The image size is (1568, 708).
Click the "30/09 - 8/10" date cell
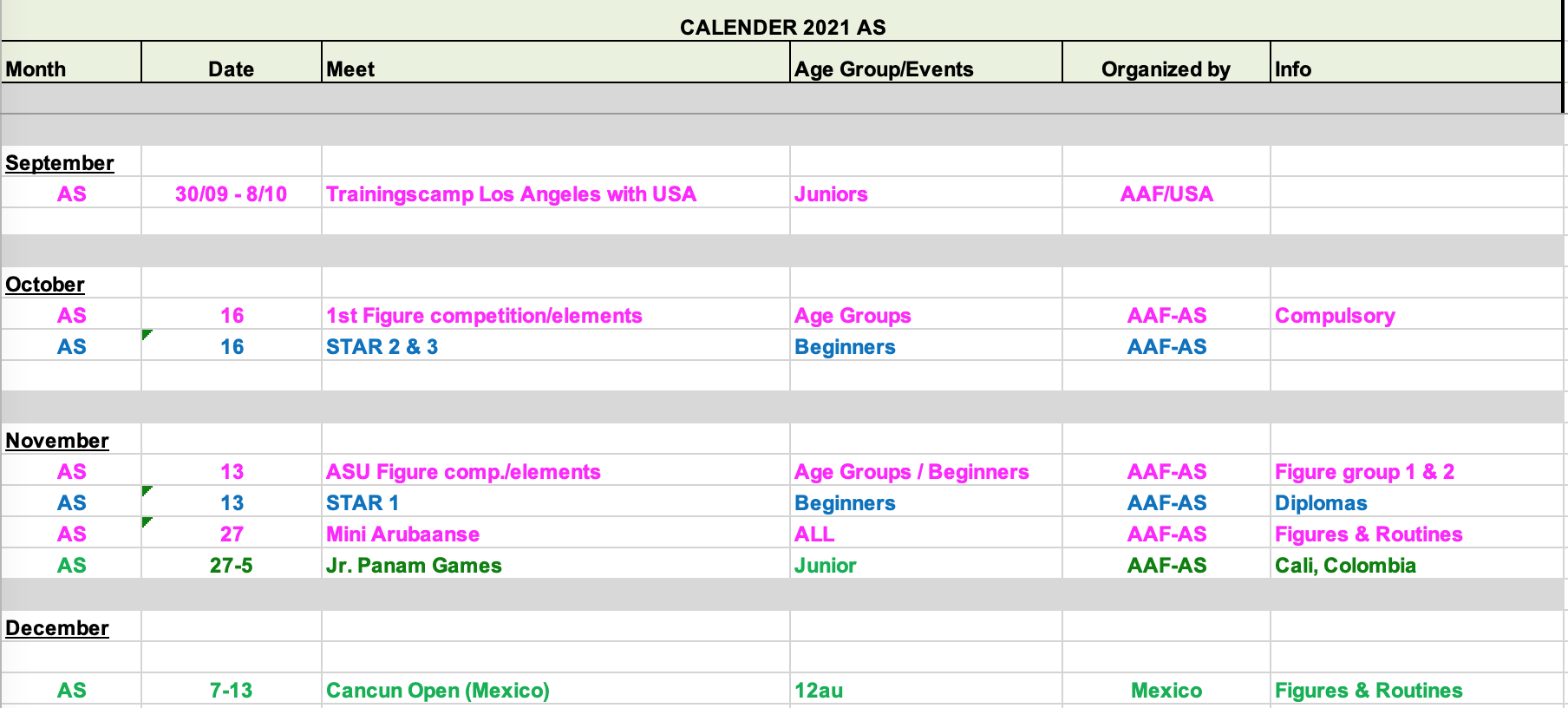pyautogui.click(x=231, y=194)
